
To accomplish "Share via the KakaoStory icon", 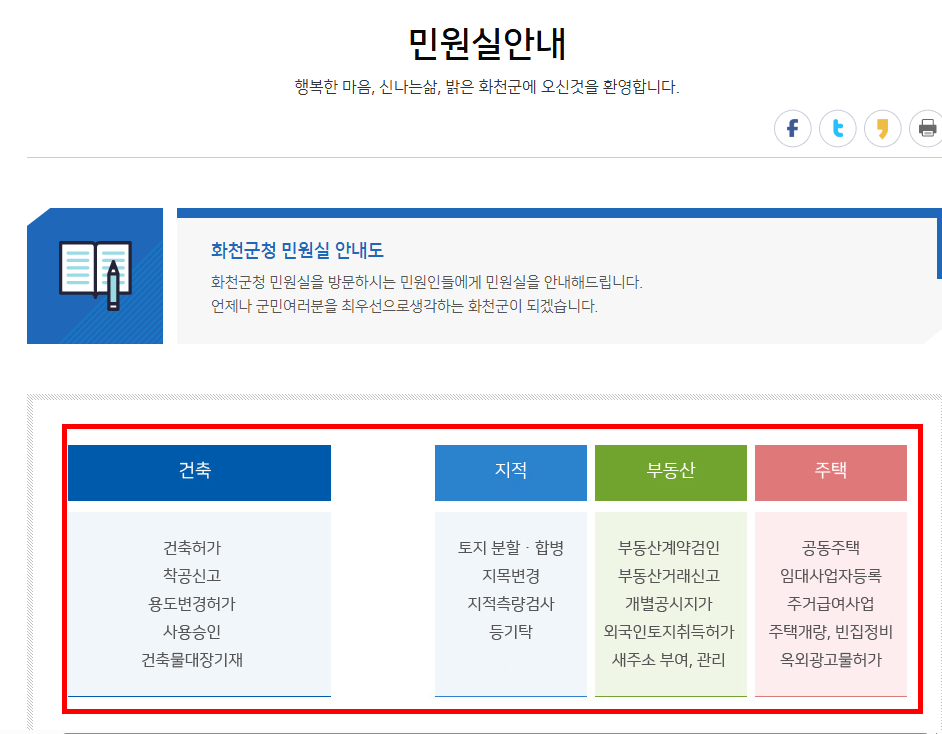I will 882,128.
